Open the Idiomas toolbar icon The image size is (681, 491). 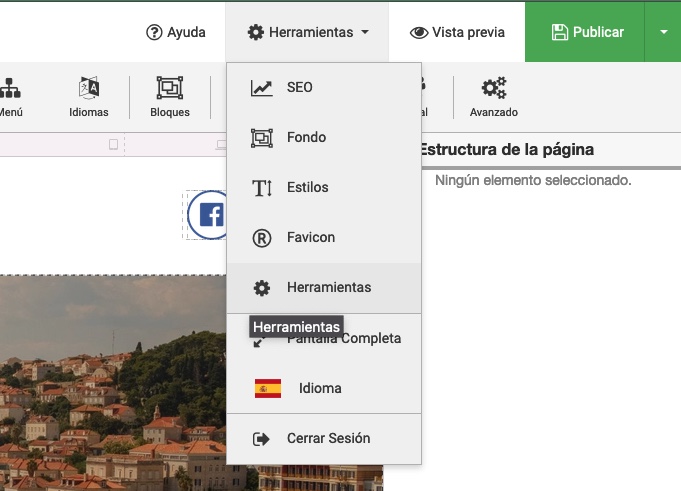(x=89, y=96)
